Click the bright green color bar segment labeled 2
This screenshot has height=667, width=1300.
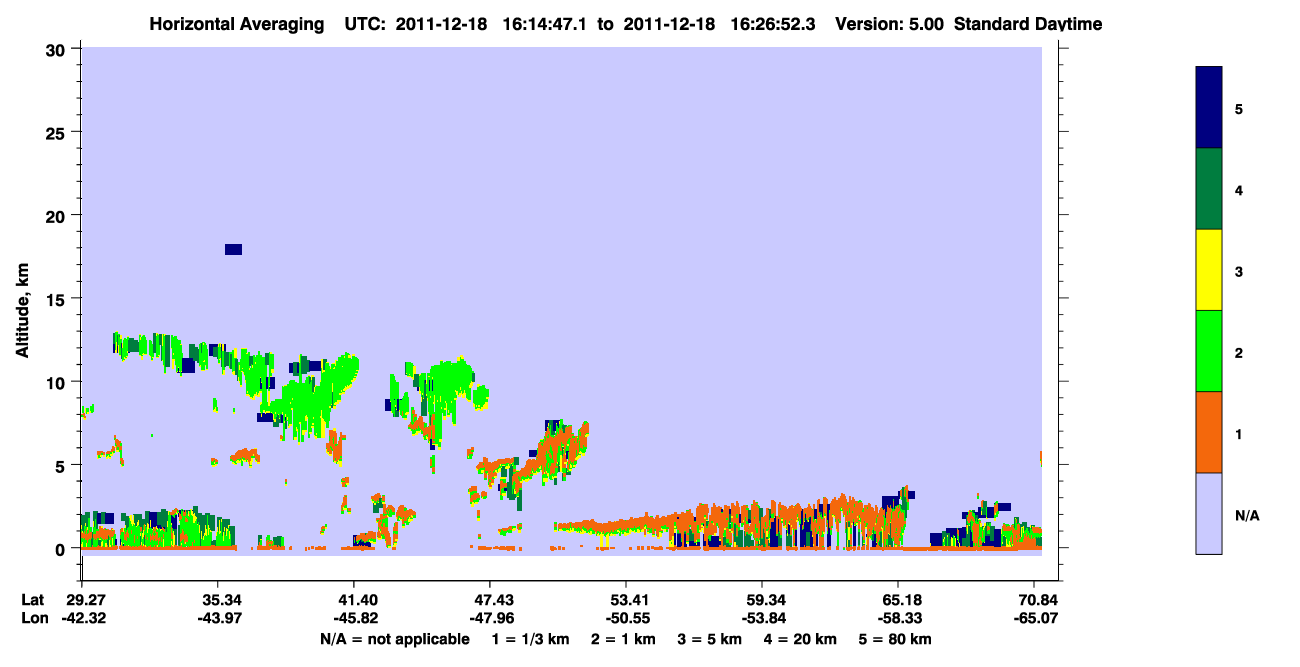1209,351
